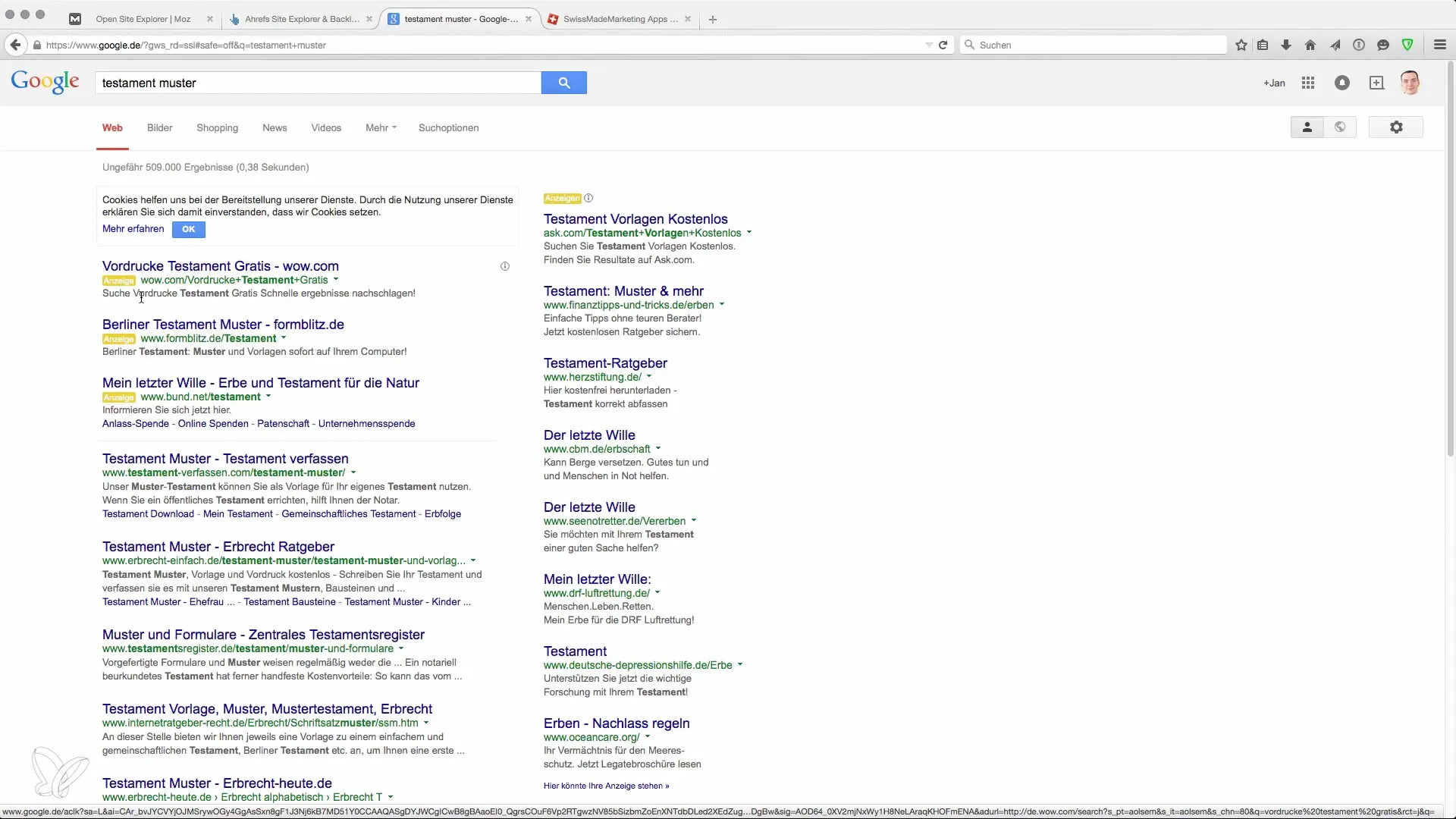
Task: Click the browser address bar URL
Action: pos(485,45)
